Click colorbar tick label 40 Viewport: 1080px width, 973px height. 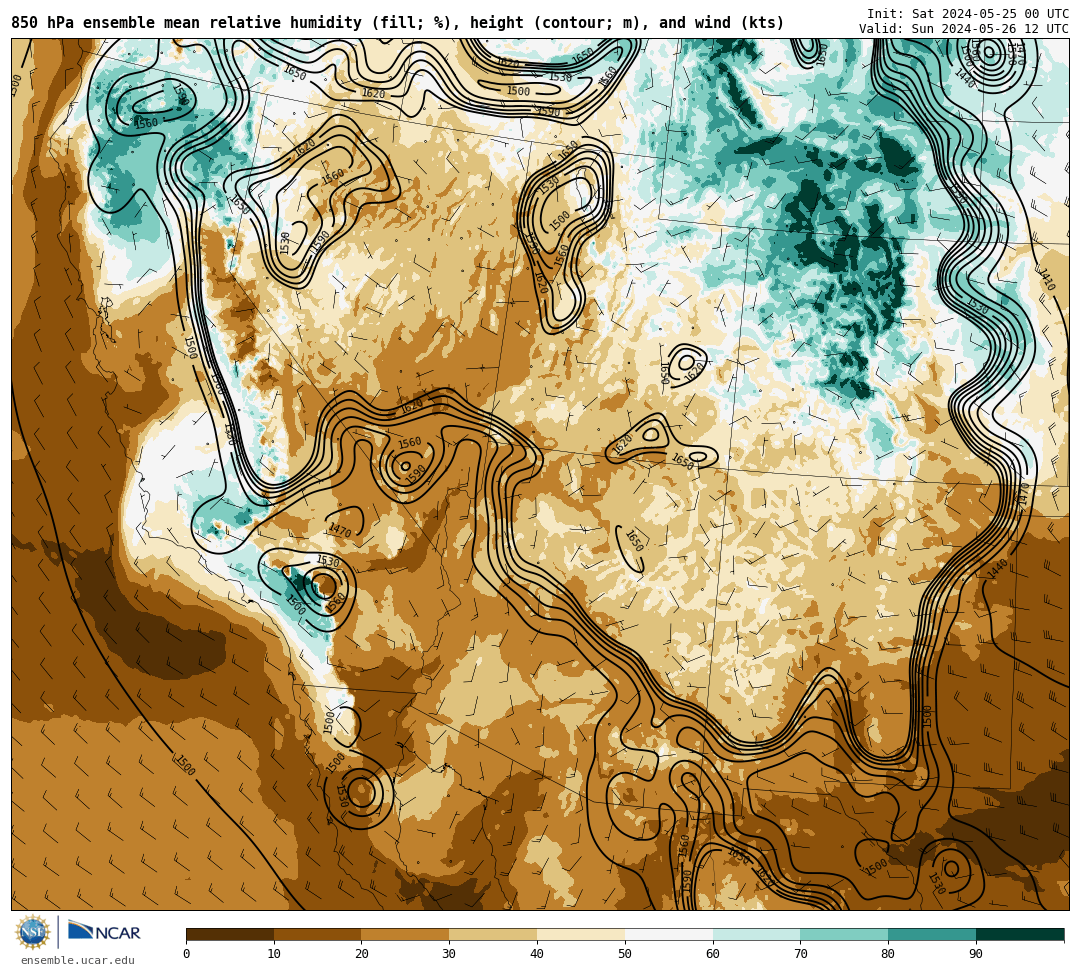(537, 954)
